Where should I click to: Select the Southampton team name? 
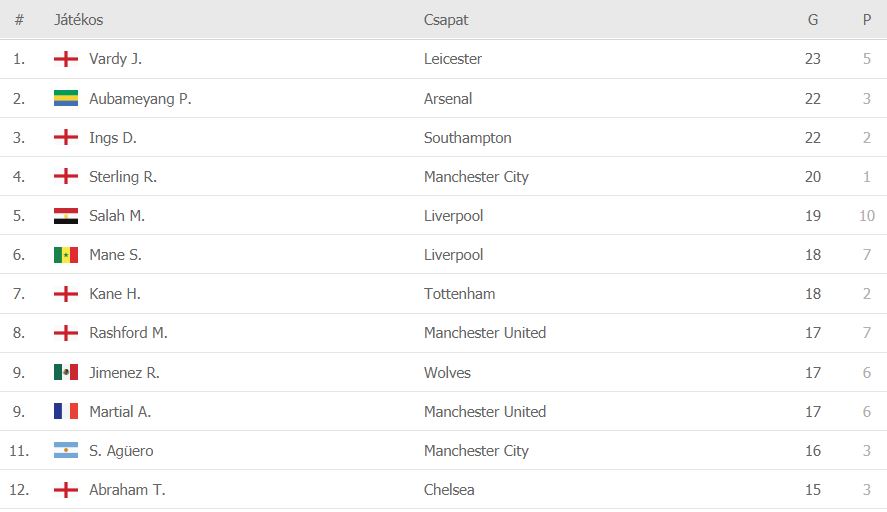pyautogui.click(x=467, y=137)
